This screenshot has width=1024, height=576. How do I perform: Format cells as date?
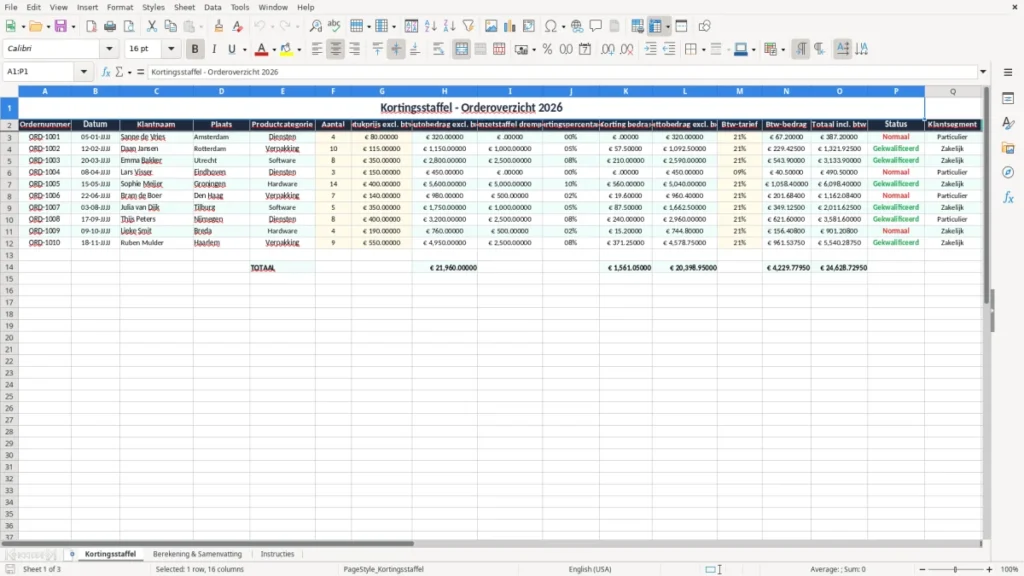coord(585,49)
